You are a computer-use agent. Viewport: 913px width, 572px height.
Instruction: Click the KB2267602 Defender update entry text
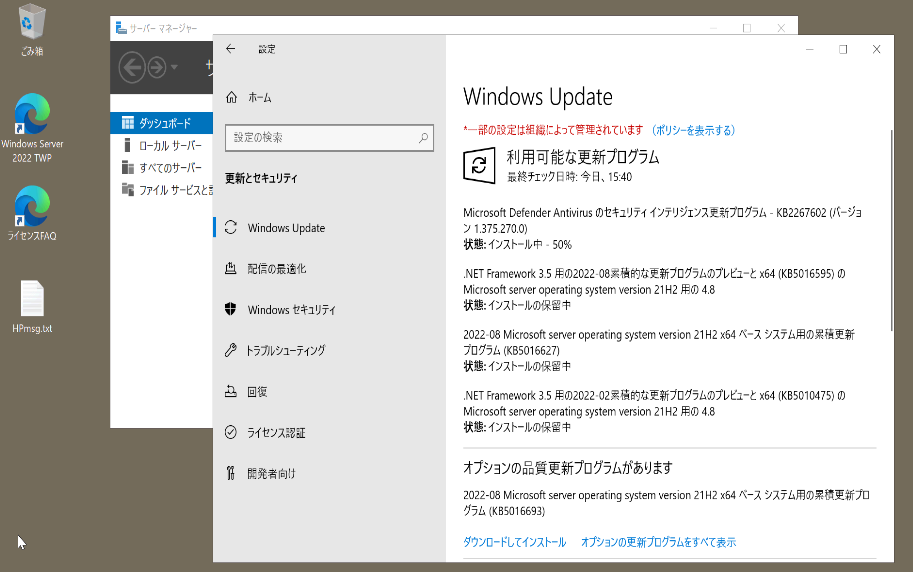[x=663, y=220]
